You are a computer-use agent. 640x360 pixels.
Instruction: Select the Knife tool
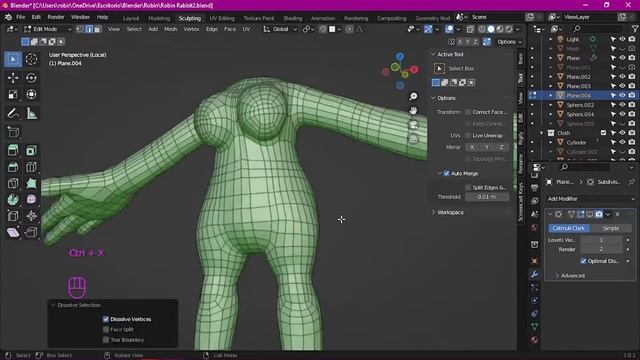pos(13,183)
